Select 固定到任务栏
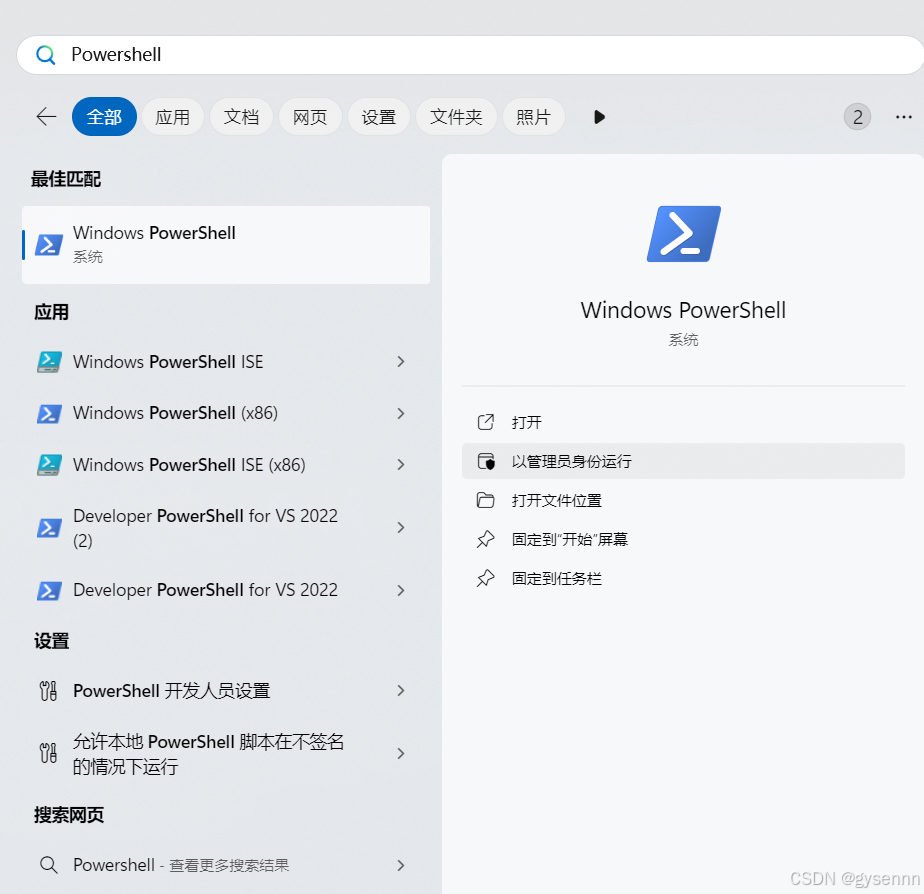Image resolution: width=924 pixels, height=894 pixels. pos(683,579)
